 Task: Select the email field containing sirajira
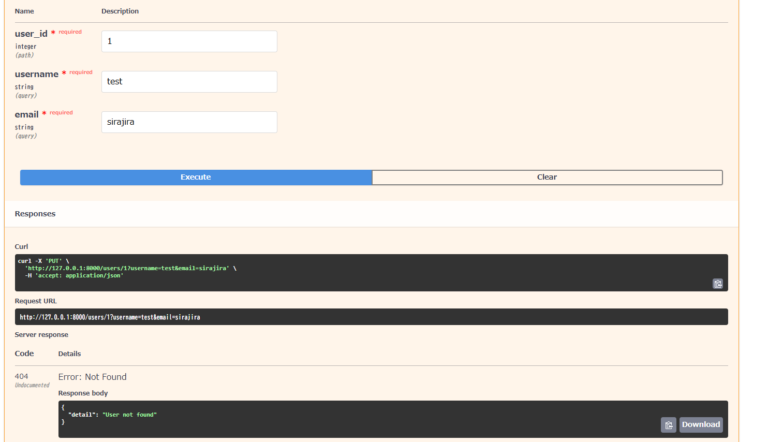click(x=189, y=122)
